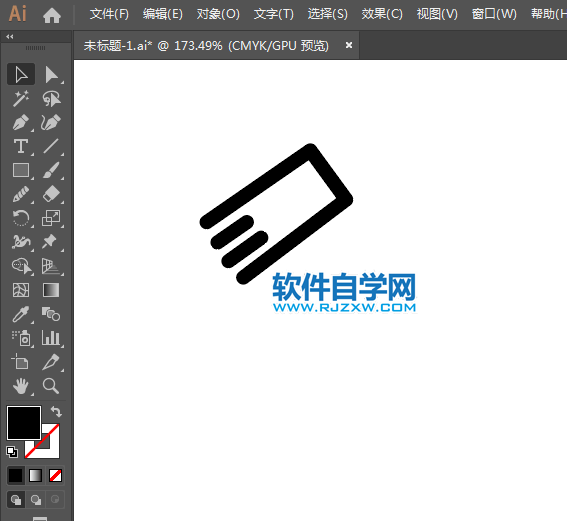The image size is (567, 521).
Task: Select the Line Segment tool
Action: click(51, 146)
